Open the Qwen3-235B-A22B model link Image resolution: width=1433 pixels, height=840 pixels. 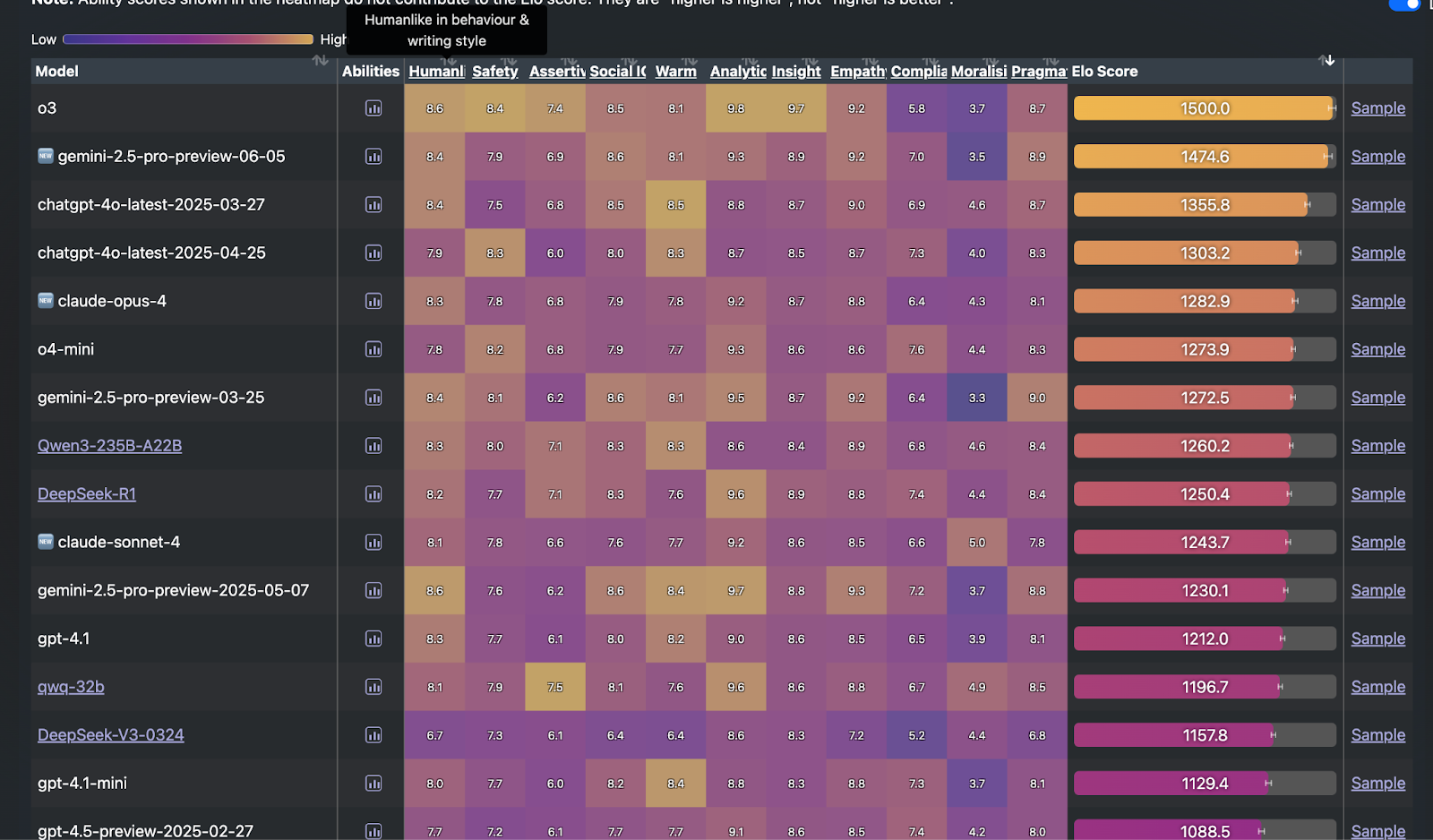pos(109,446)
